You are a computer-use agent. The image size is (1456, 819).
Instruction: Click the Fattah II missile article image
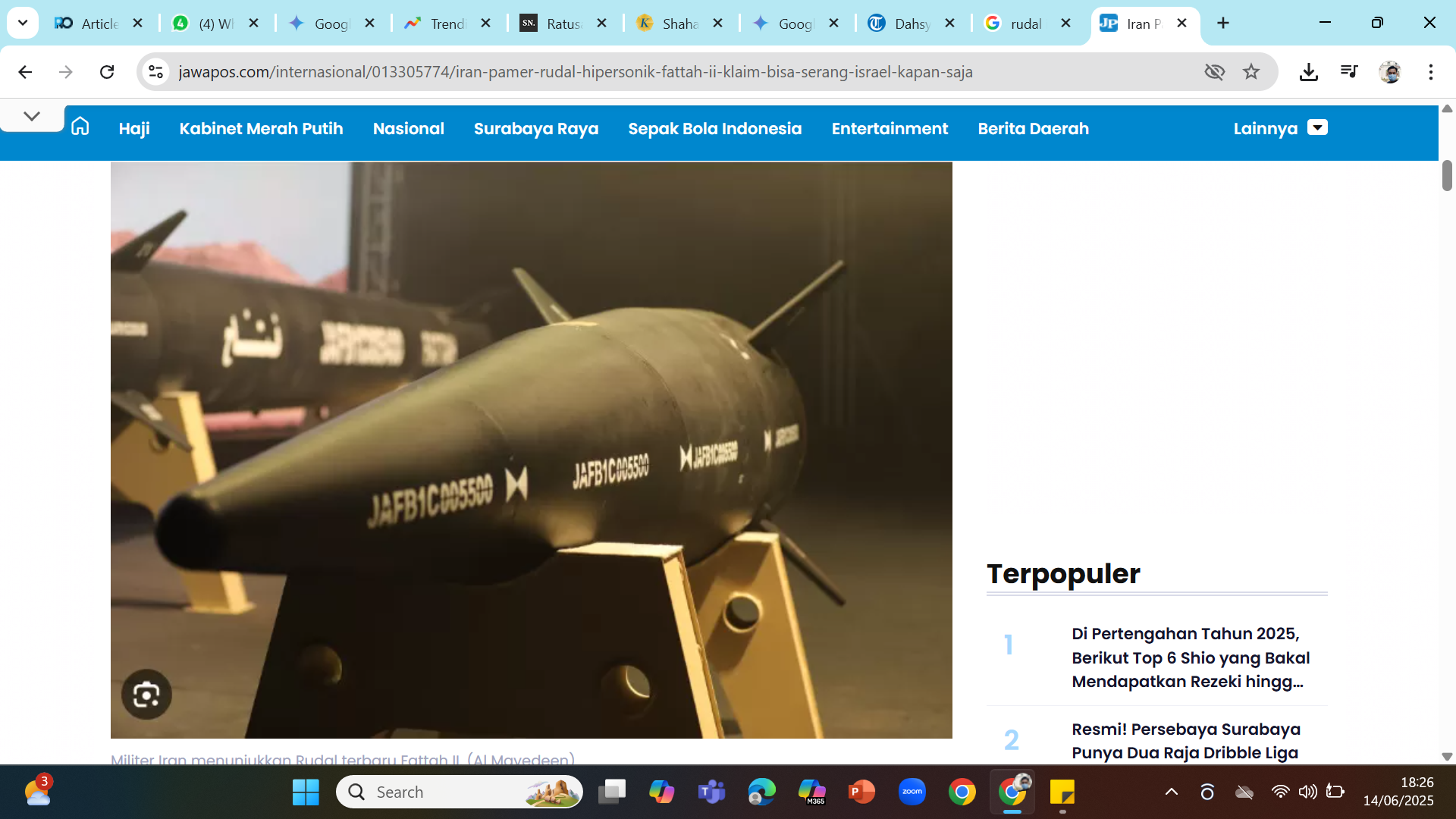click(x=532, y=450)
